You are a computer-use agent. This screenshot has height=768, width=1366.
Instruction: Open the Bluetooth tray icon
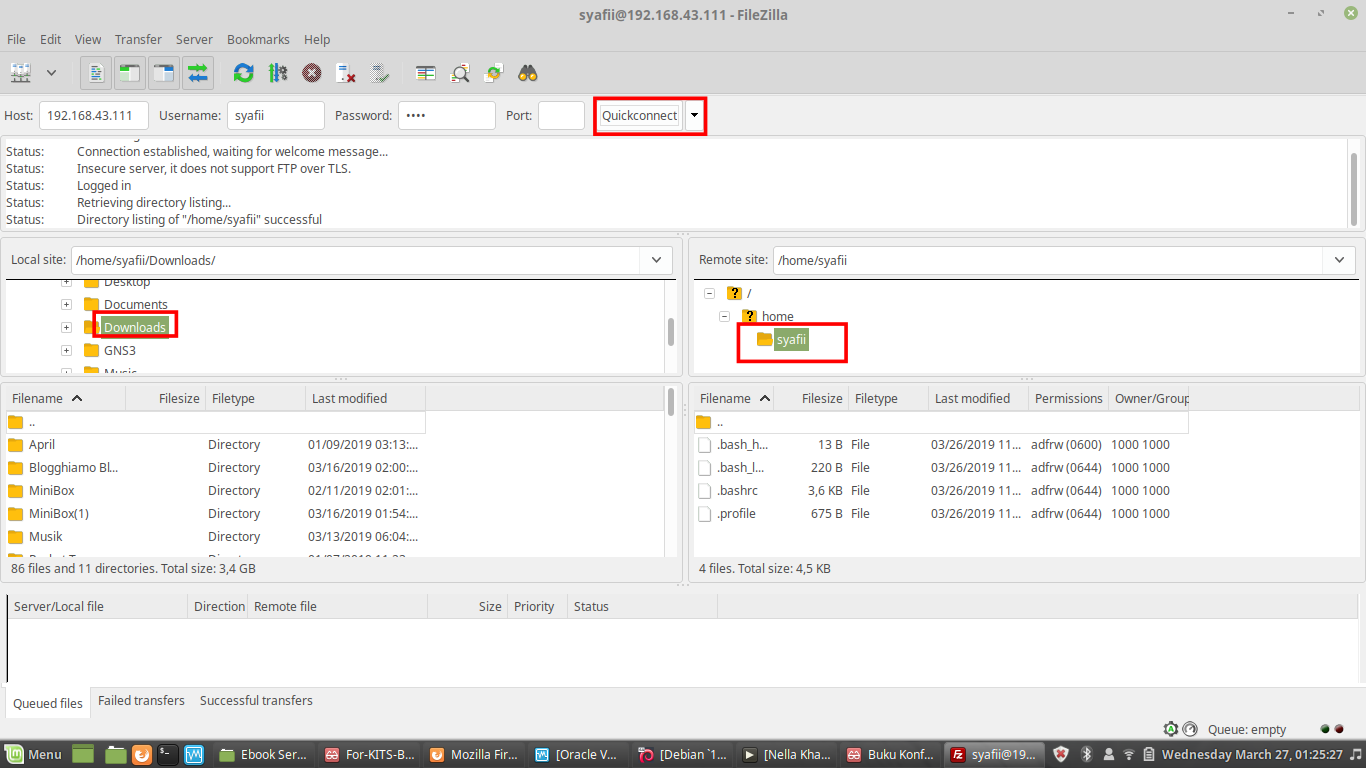[x=1086, y=754]
